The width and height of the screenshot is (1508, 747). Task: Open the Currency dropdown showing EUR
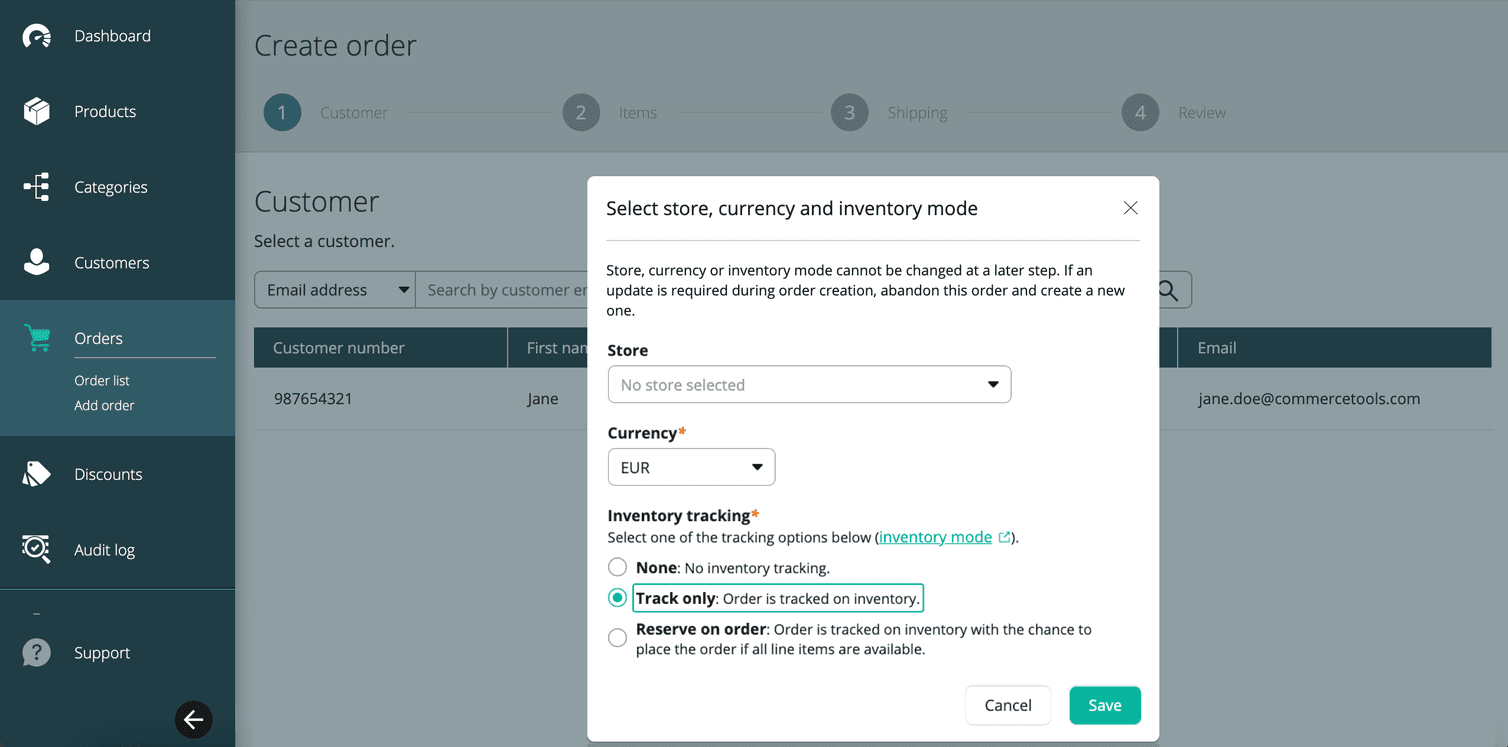pyautogui.click(x=691, y=466)
